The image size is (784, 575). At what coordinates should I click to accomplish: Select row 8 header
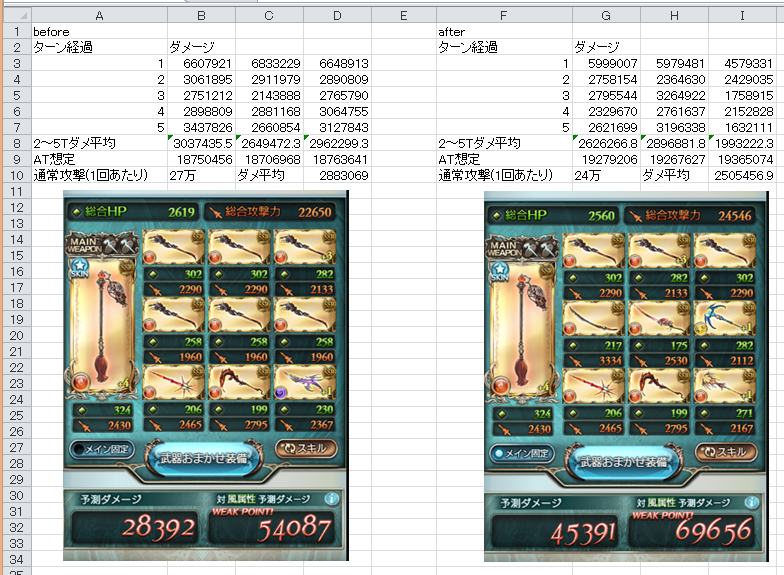(x=17, y=143)
